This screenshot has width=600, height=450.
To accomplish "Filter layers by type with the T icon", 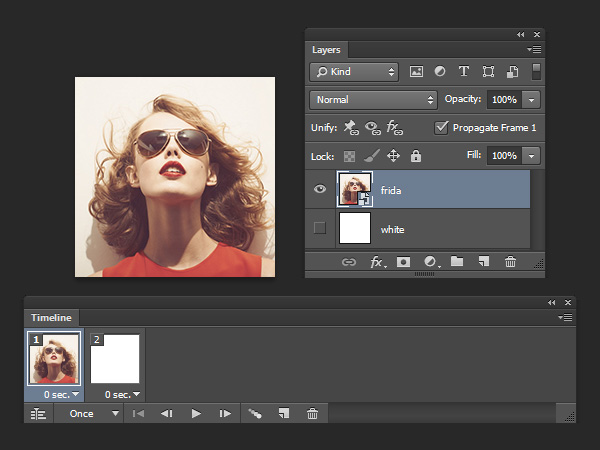I will point(464,72).
